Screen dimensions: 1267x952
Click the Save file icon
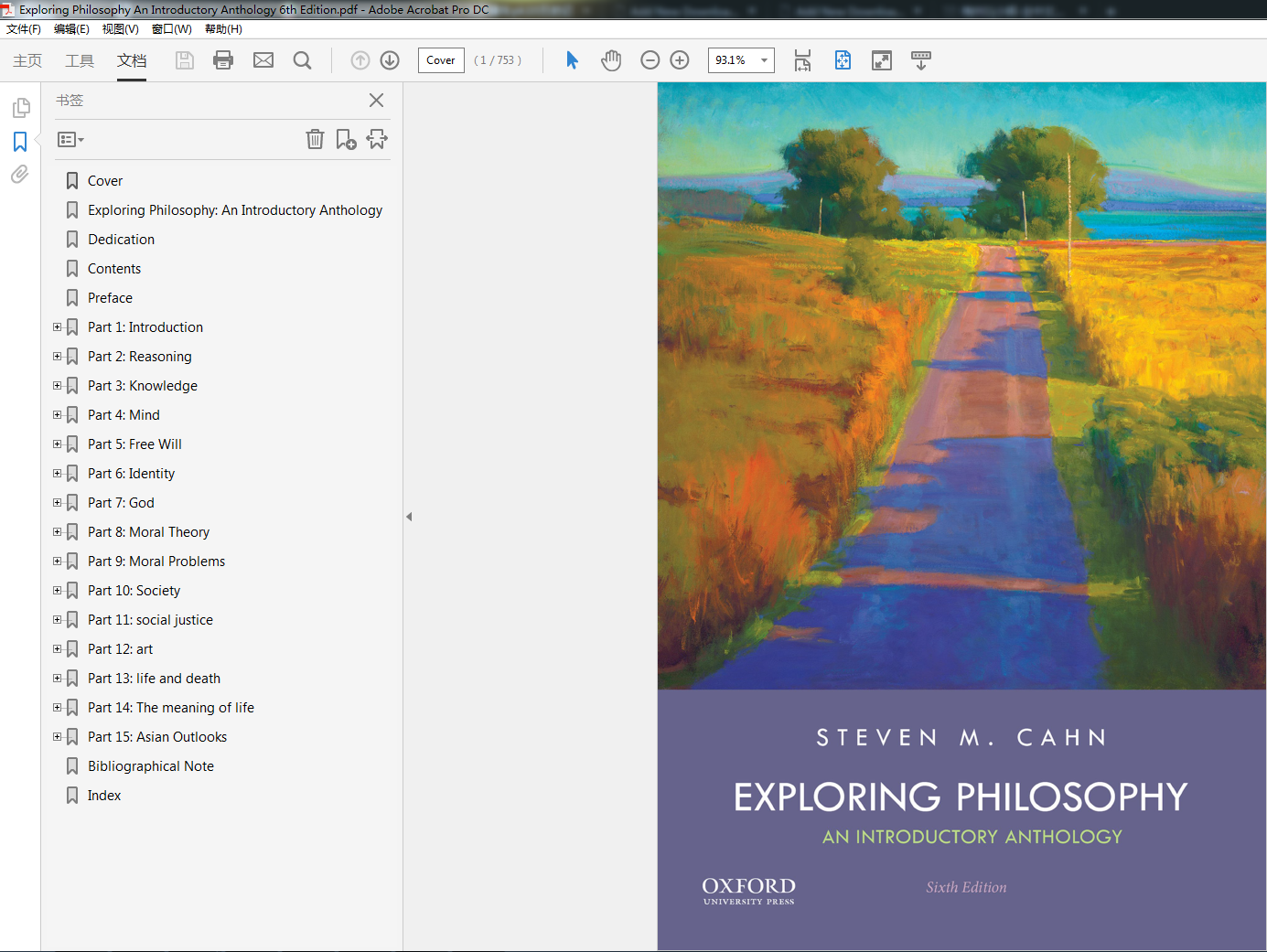tap(185, 60)
